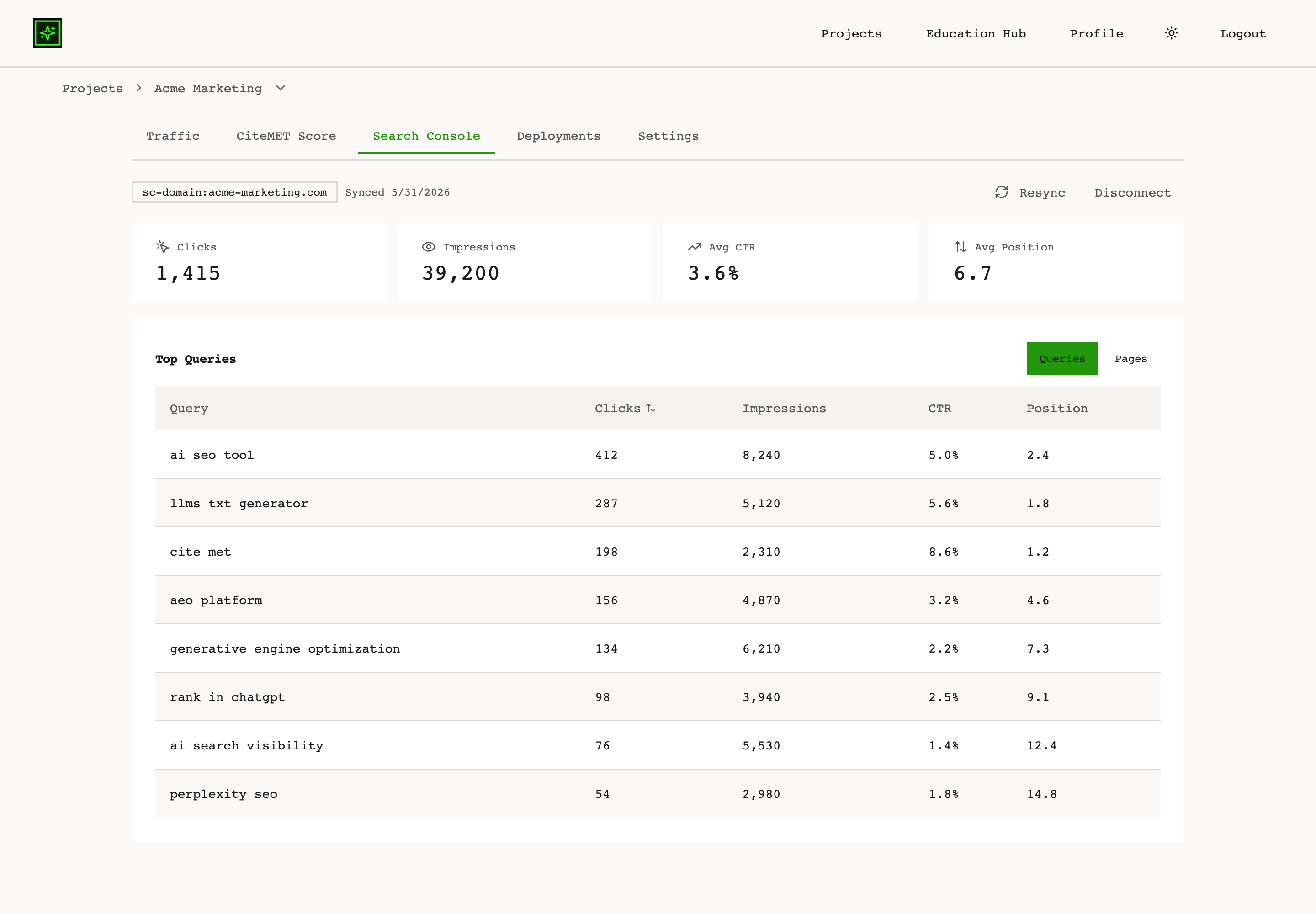1316x914 pixels.
Task: Click the Clicks cursor icon in stats card
Action: [x=163, y=247]
